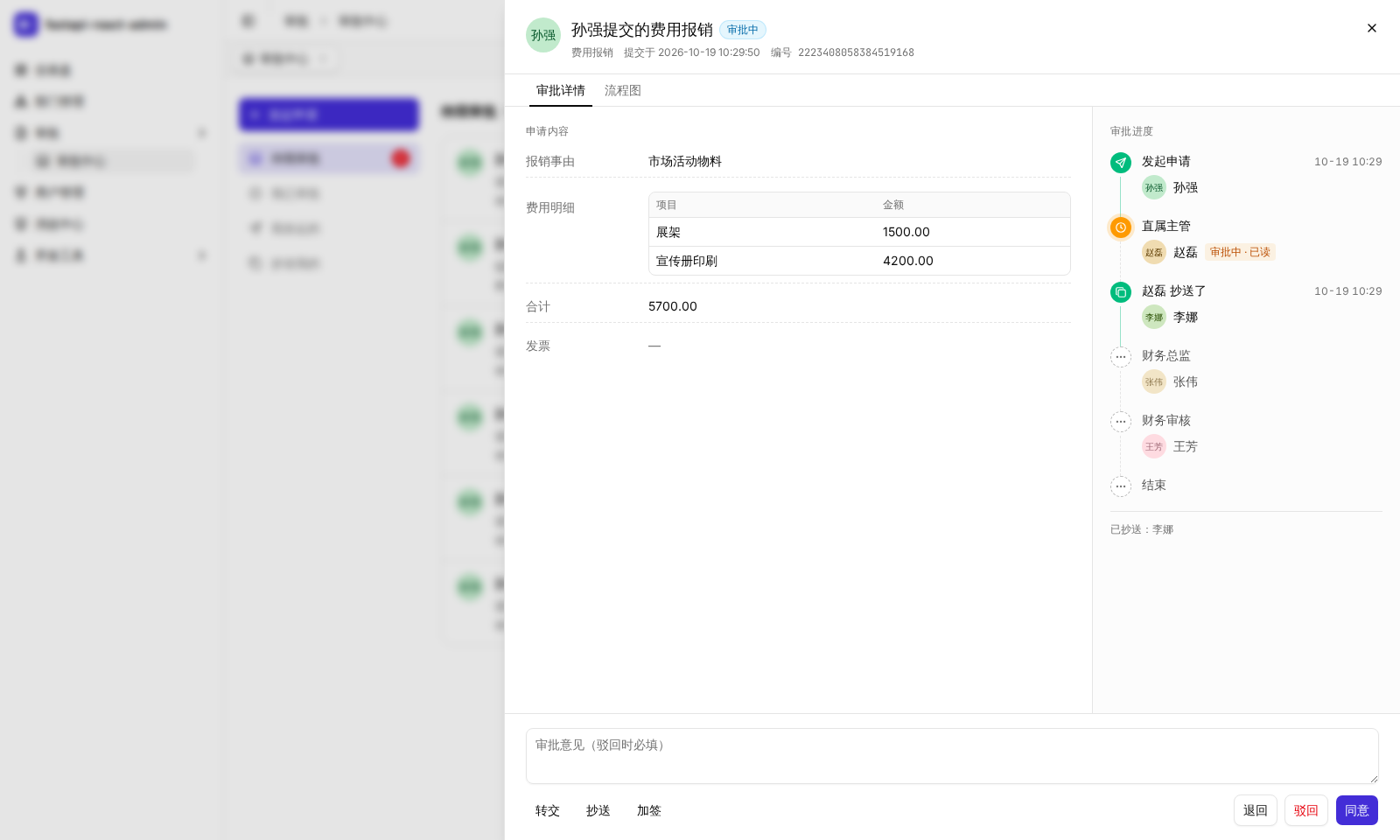Click the 5700.00 total value
1400x840 pixels.
click(673, 306)
